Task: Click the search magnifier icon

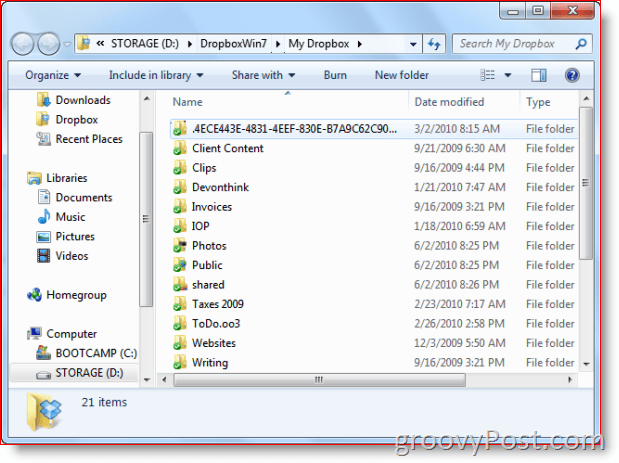Action: pyautogui.click(x=581, y=44)
